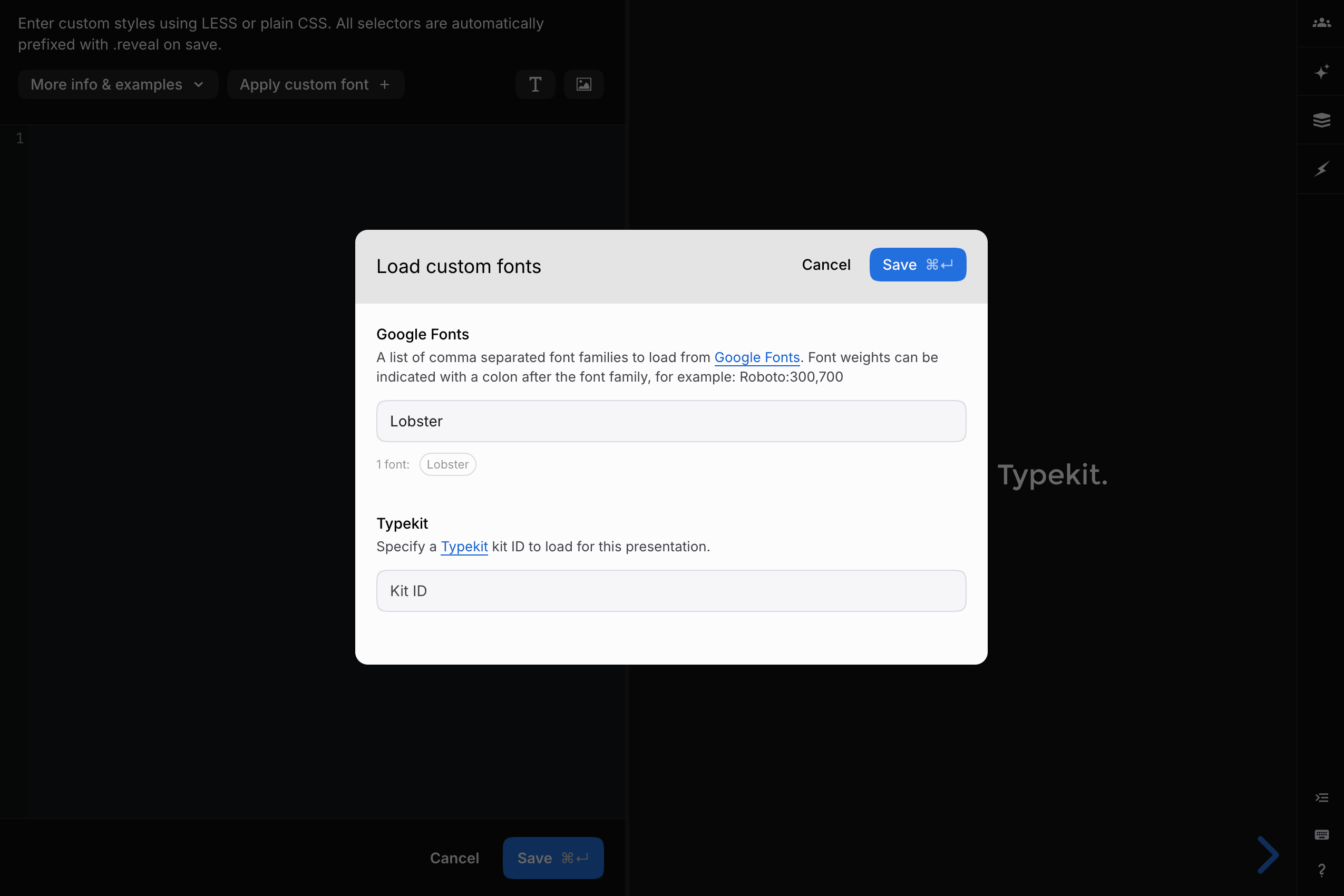This screenshot has width=1344, height=896.
Task: Click line number 1 in the code editor
Action: tap(20, 138)
